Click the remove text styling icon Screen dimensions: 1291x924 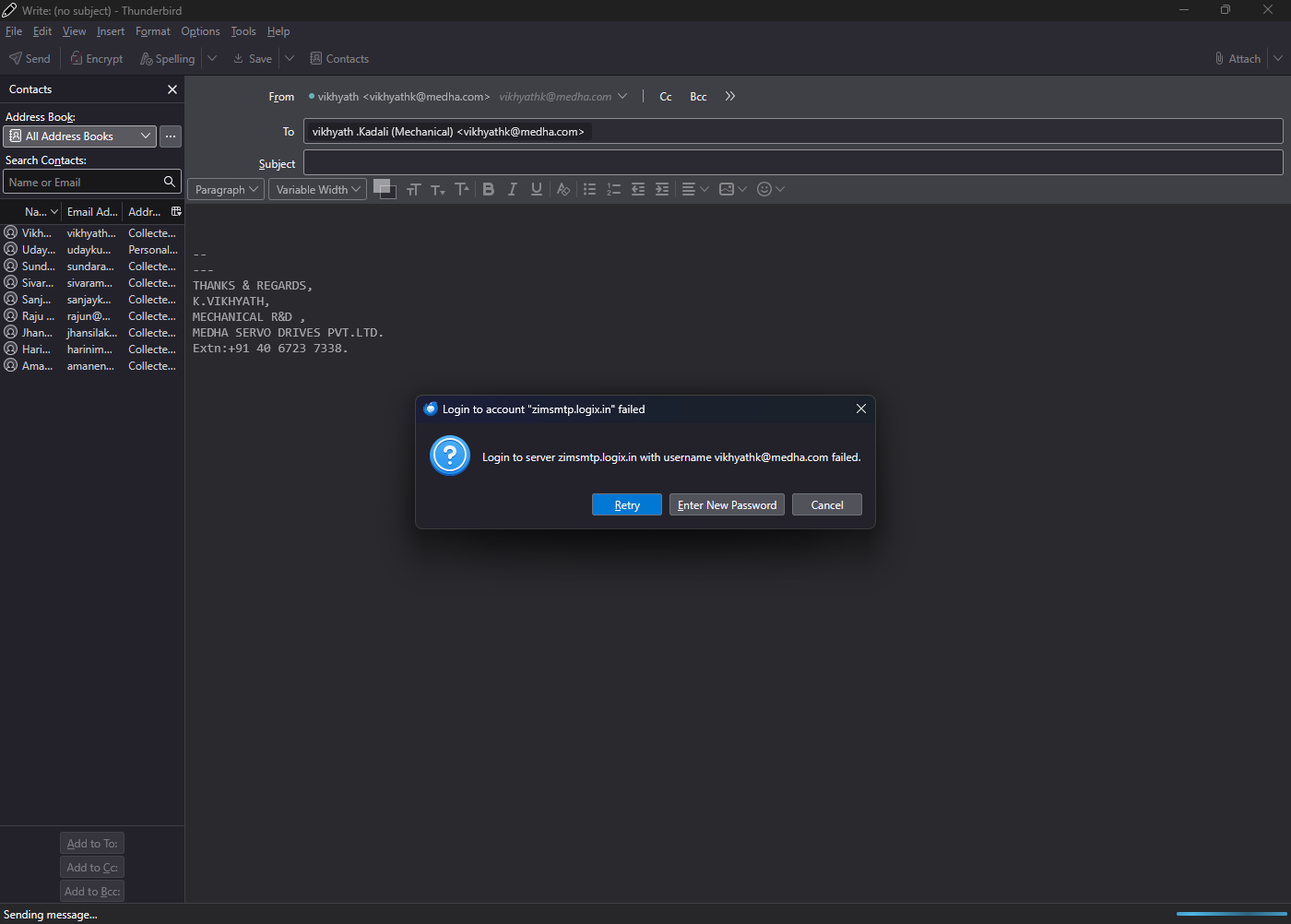tap(563, 189)
